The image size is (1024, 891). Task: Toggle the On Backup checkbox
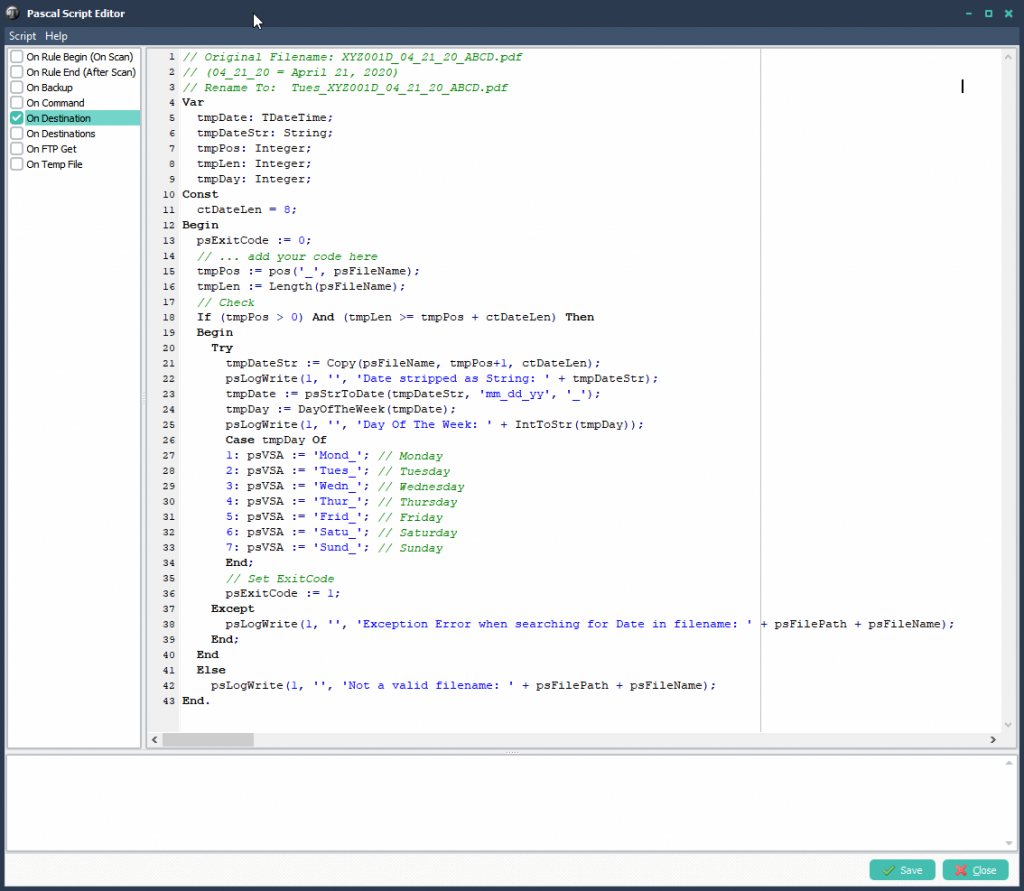[17, 88]
